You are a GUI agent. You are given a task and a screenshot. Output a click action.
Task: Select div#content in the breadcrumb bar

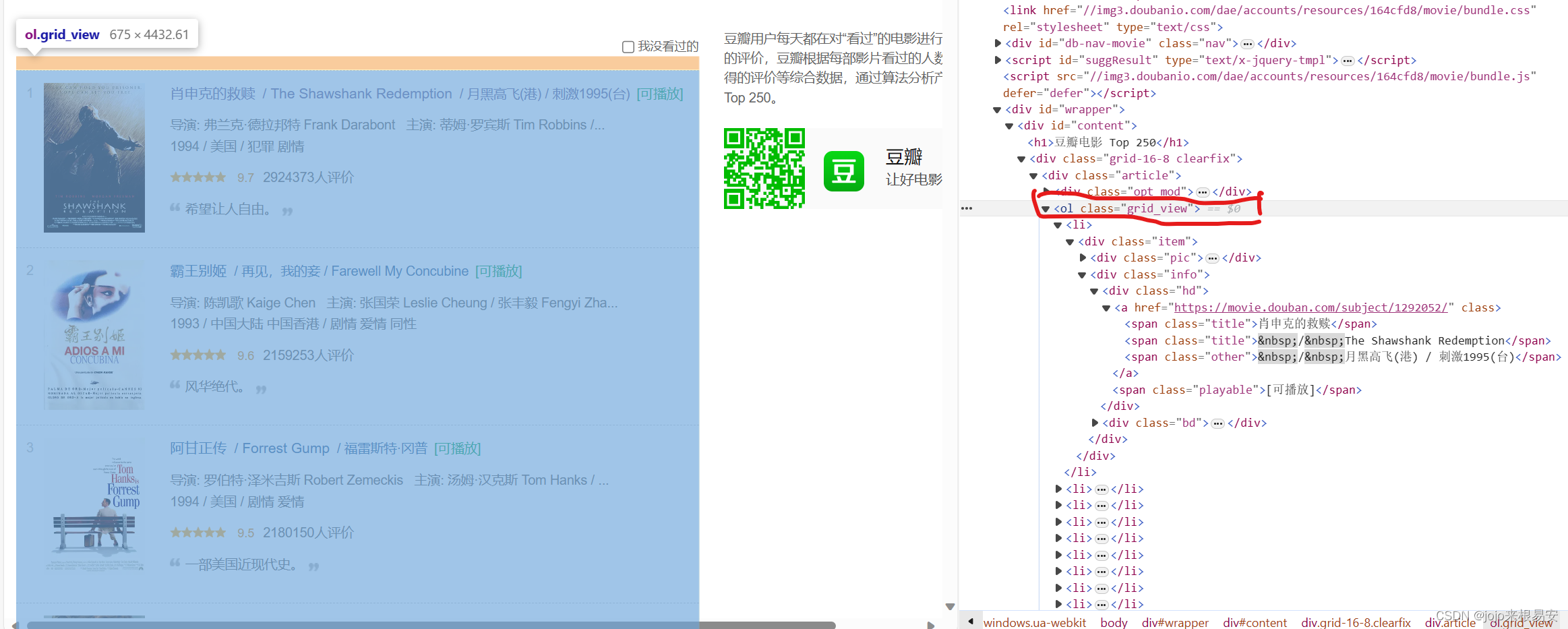[x=1255, y=622]
